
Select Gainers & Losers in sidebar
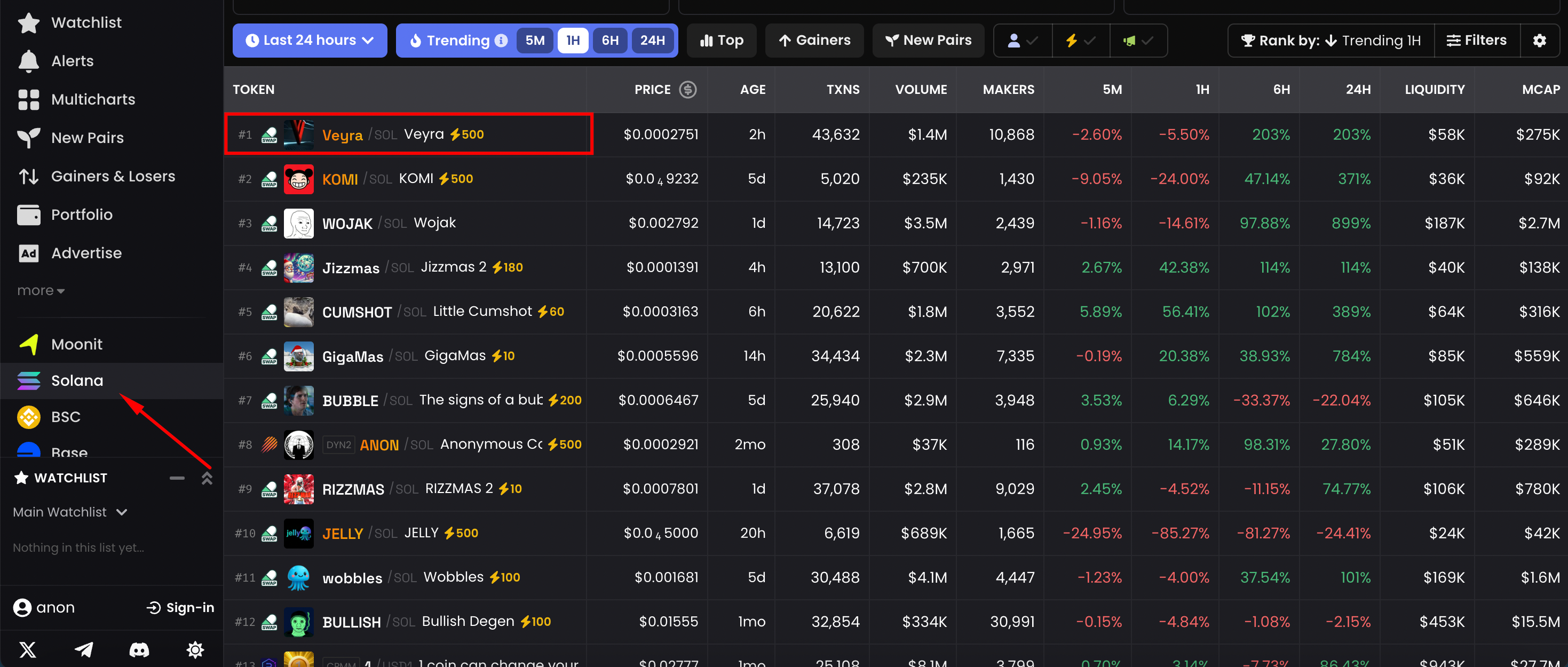tap(113, 177)
